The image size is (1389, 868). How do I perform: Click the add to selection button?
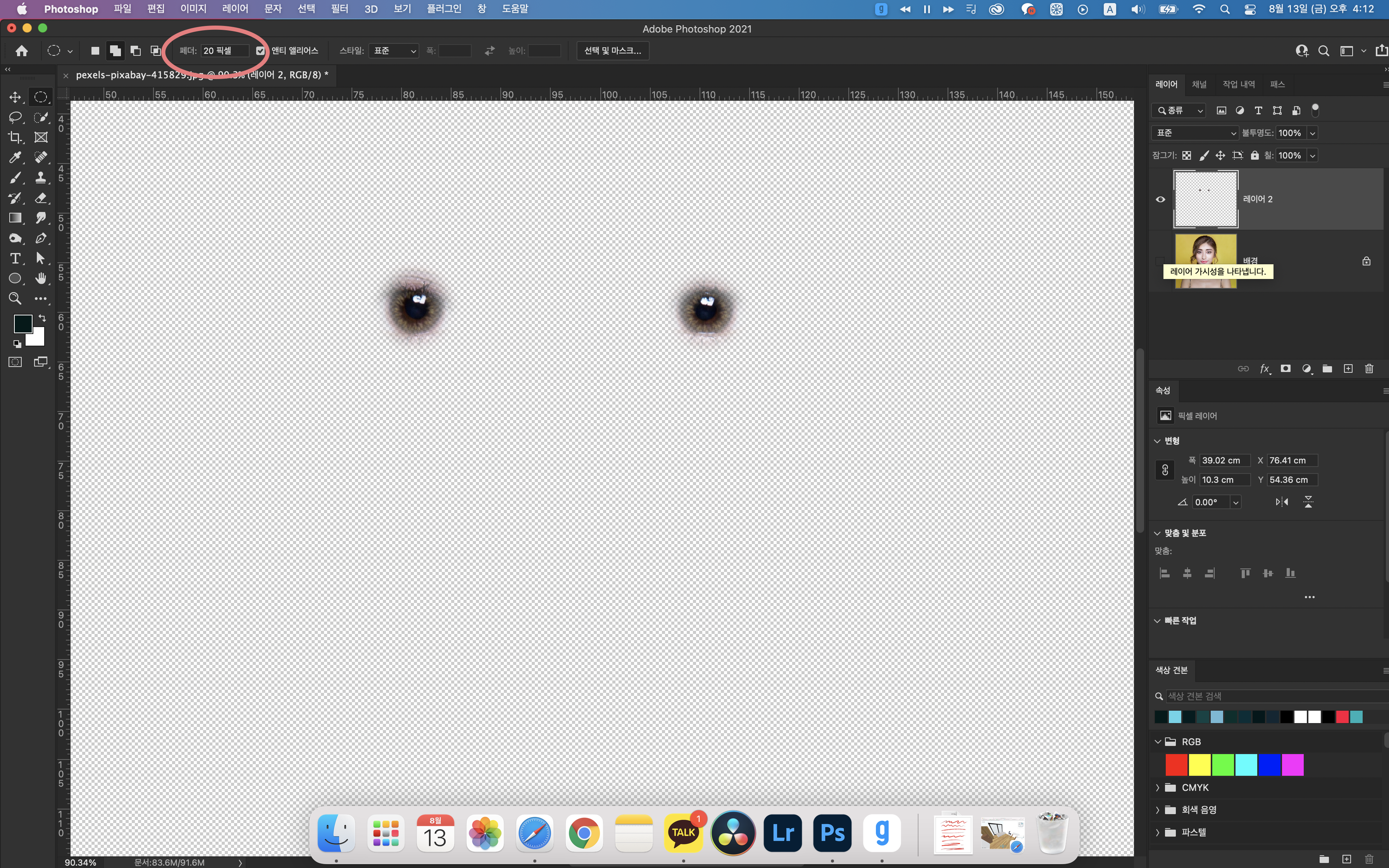click(115, 50)
